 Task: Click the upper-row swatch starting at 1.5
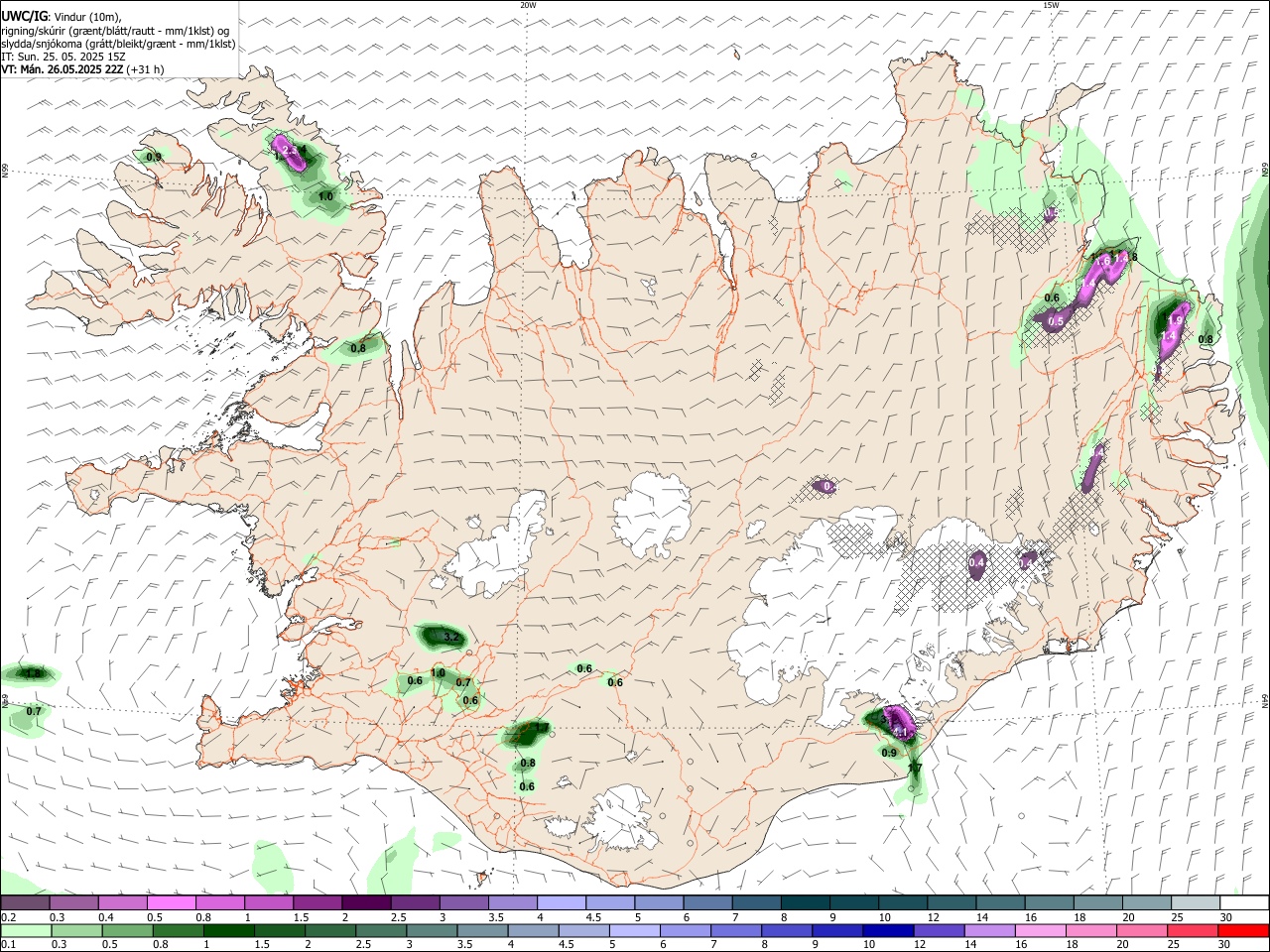click(317, 902)
